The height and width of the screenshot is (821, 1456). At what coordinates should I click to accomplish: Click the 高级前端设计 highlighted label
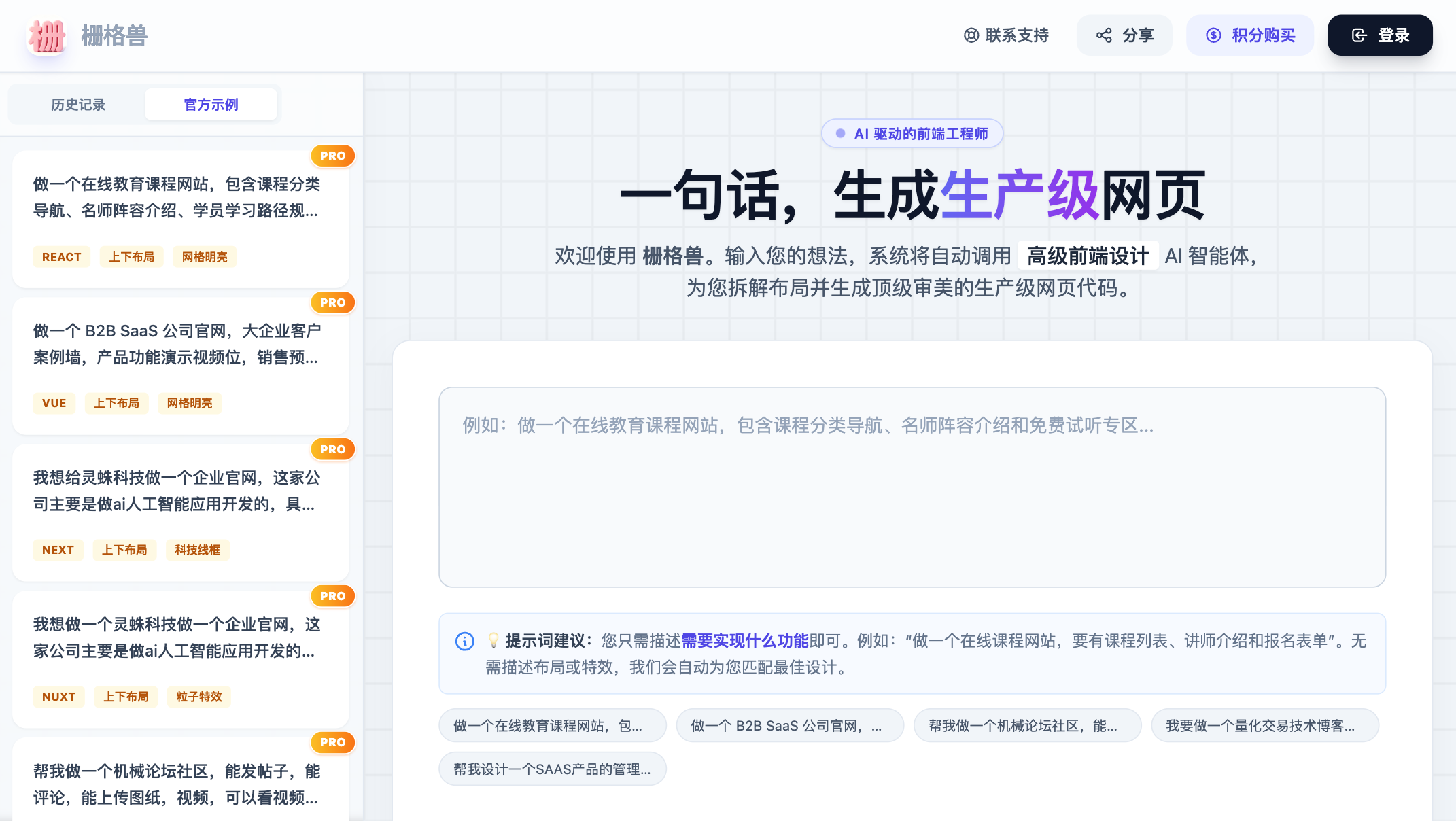pos(1088,256)
